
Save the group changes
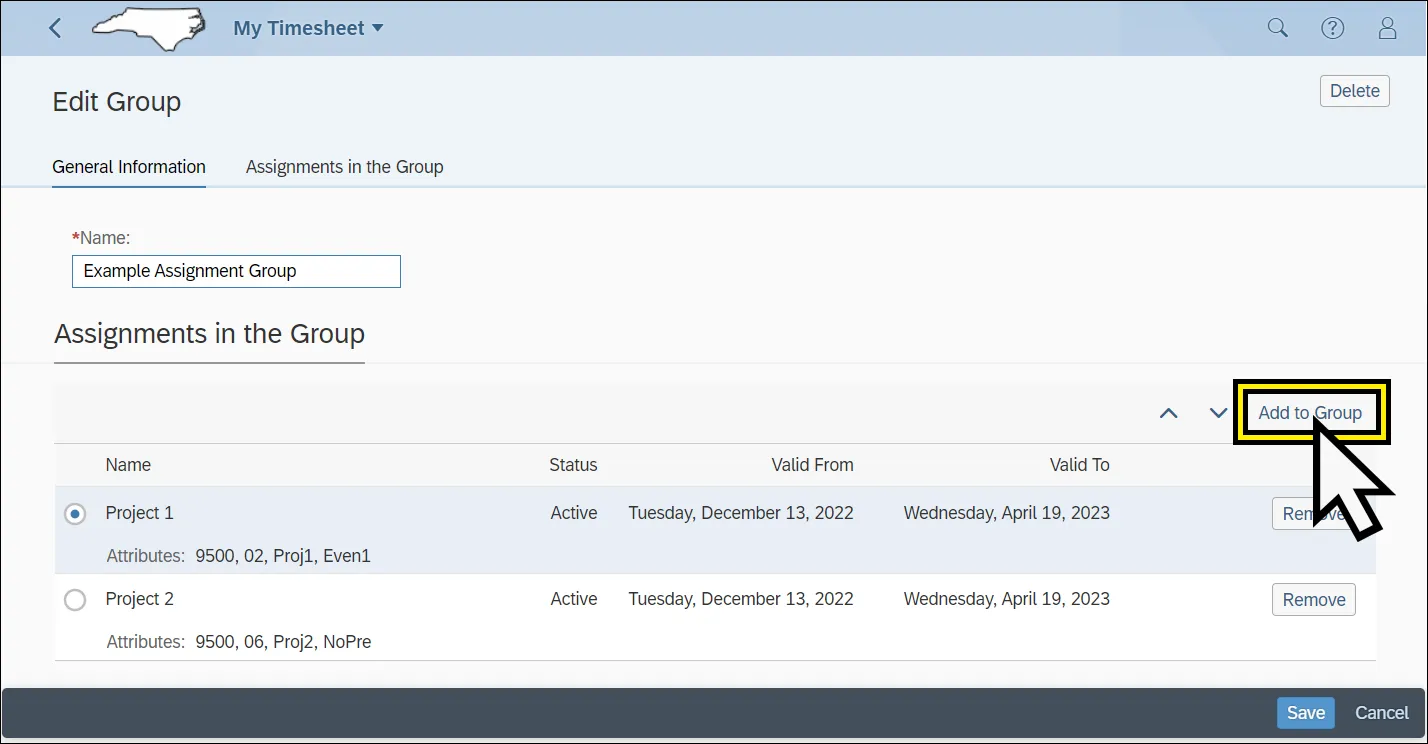(x=1305, y=713)
